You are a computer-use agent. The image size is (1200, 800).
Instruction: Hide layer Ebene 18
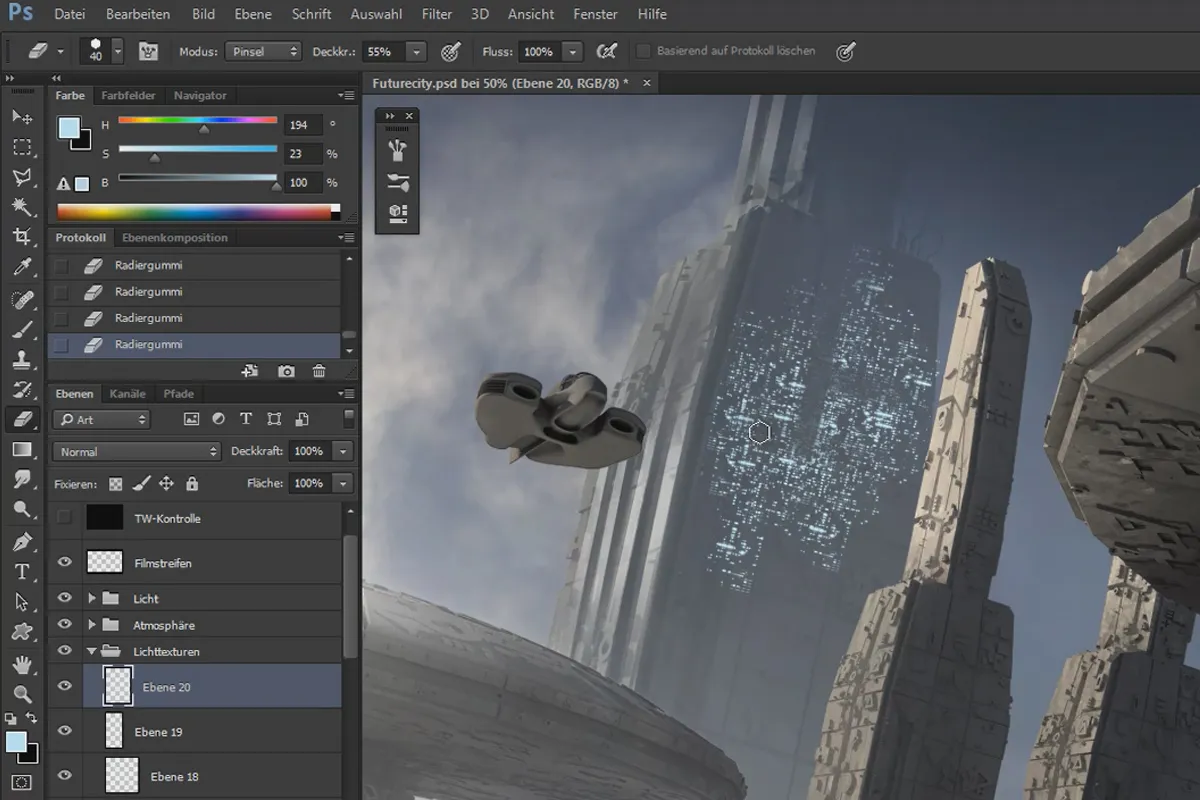click(x=65, y=775)
